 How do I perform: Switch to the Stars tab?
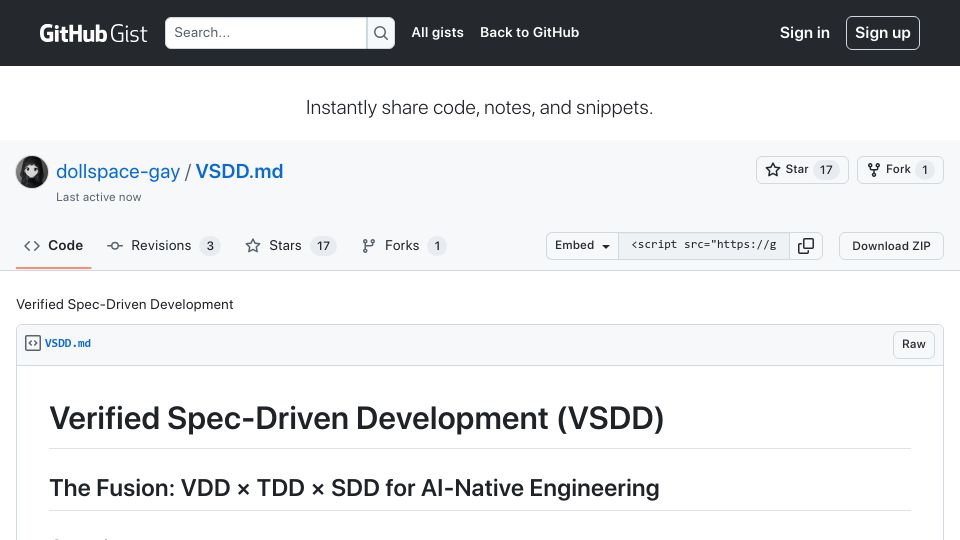click(x=290, y=246)
